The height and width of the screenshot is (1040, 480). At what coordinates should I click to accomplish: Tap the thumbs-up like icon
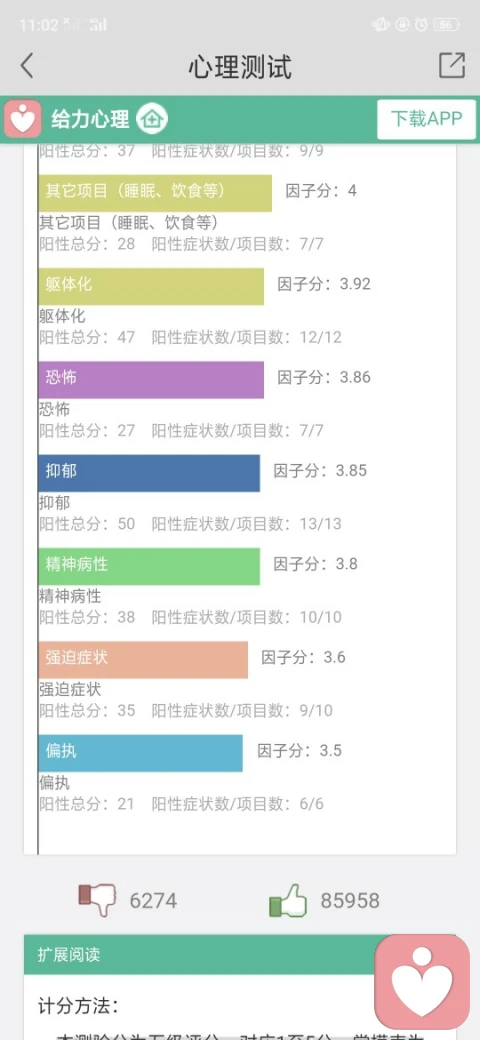pos(288,901)
